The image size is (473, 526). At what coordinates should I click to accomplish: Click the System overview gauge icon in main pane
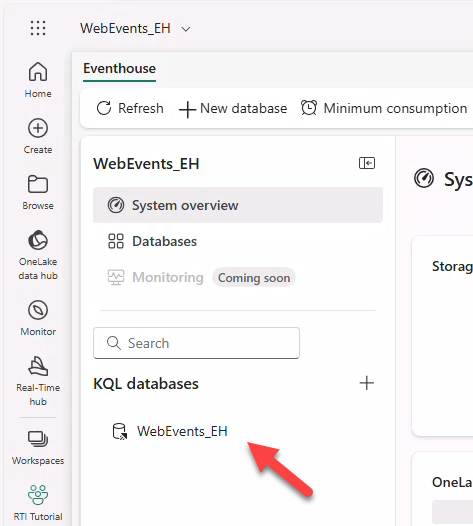pos(424,178)
